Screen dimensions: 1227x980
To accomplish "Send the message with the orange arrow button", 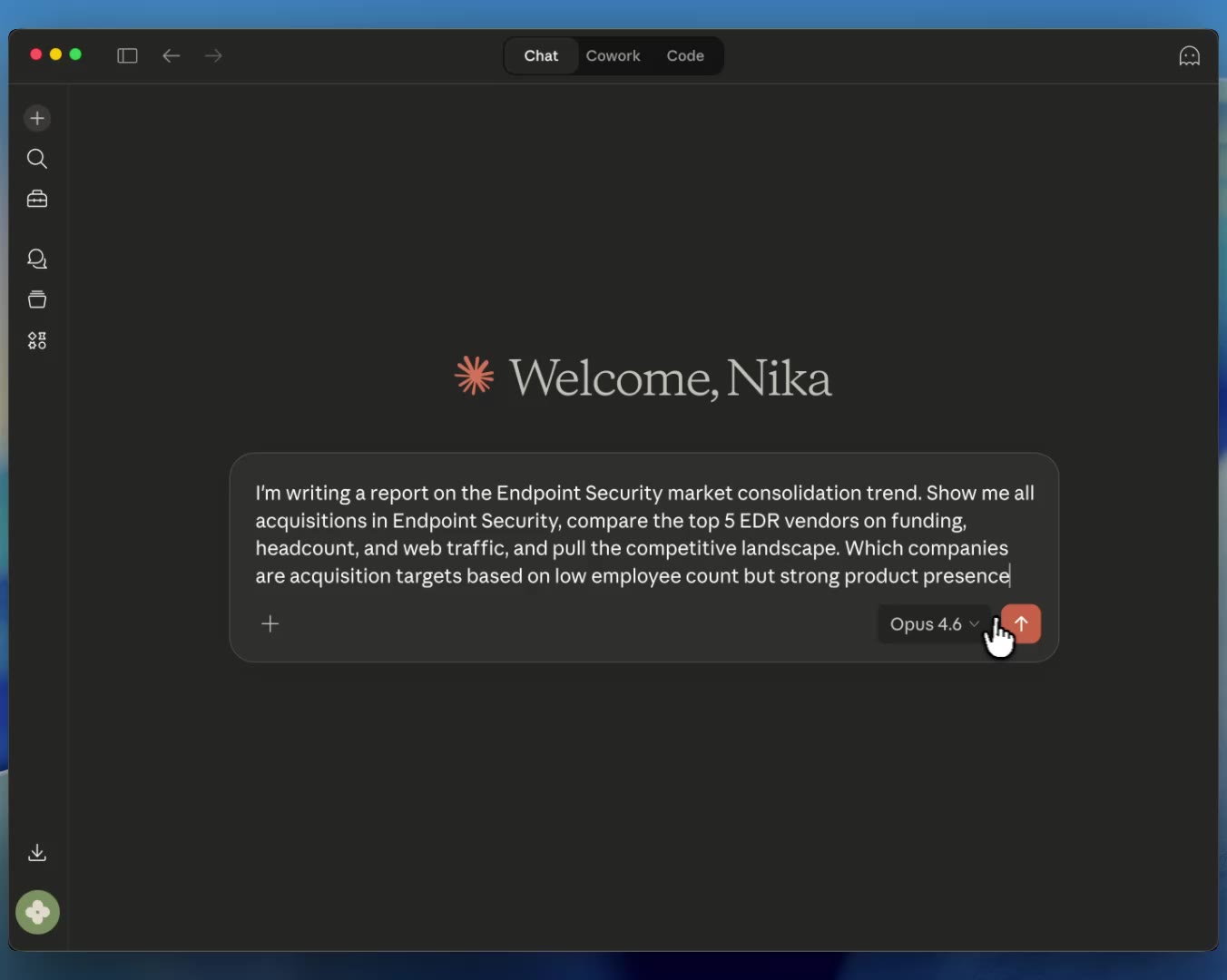I will point(1022,623).
